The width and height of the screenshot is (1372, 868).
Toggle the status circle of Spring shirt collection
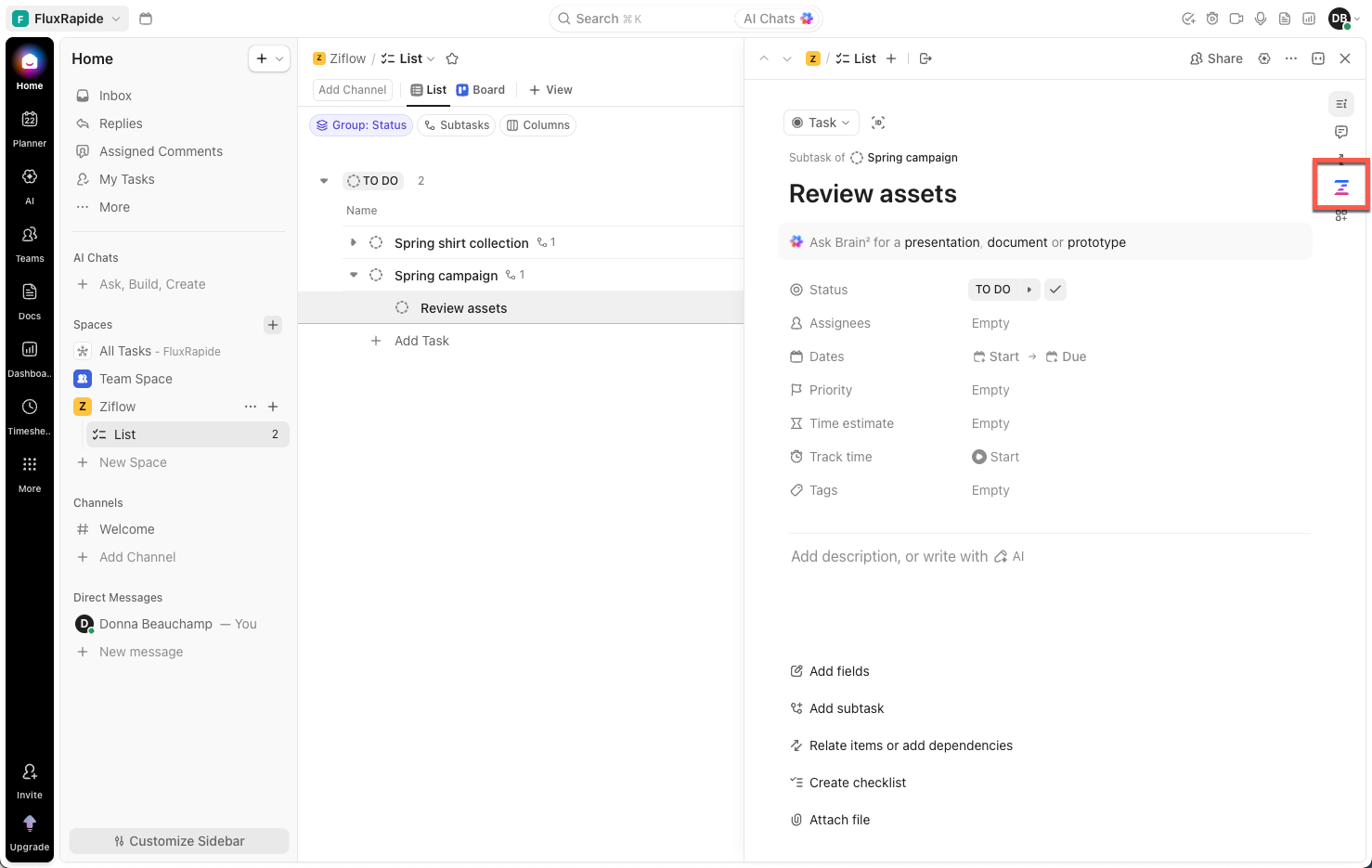pyautogui.click(x=376, y=242)
